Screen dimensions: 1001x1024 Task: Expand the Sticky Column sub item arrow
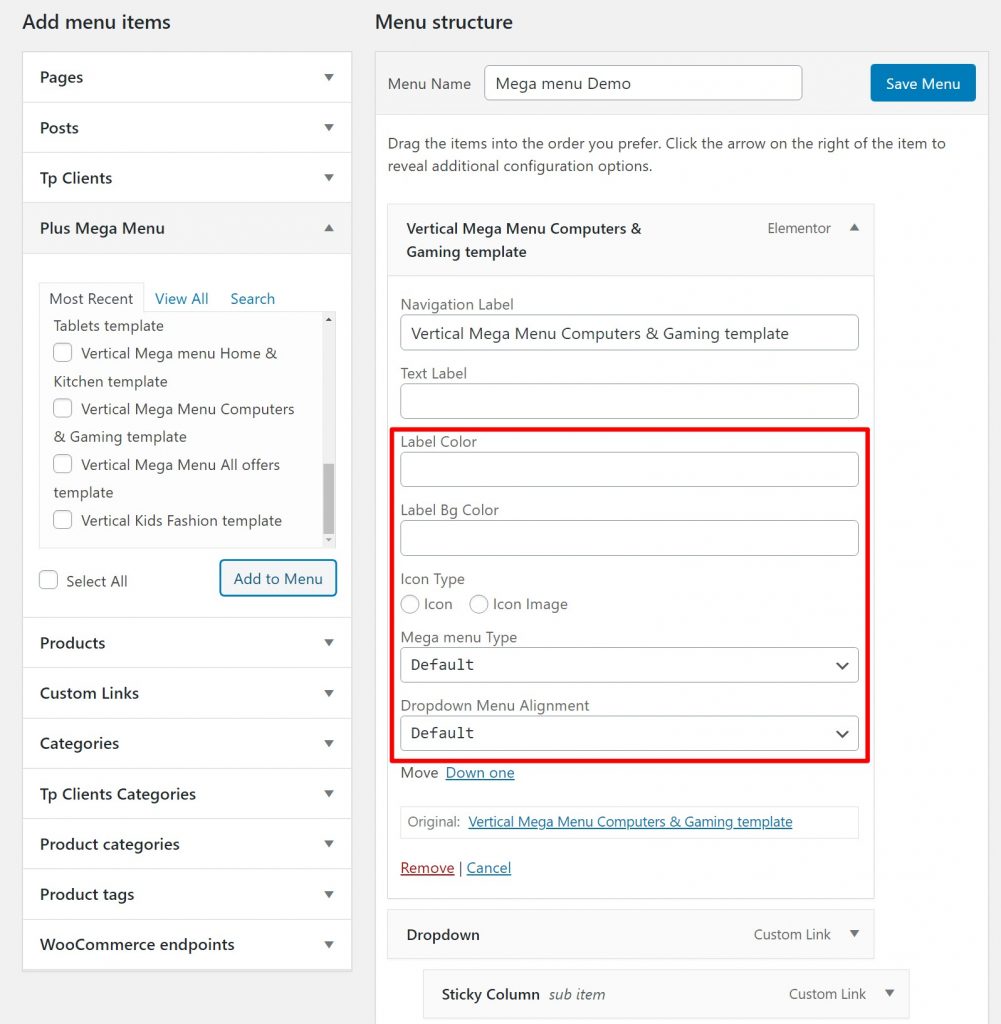889,994
